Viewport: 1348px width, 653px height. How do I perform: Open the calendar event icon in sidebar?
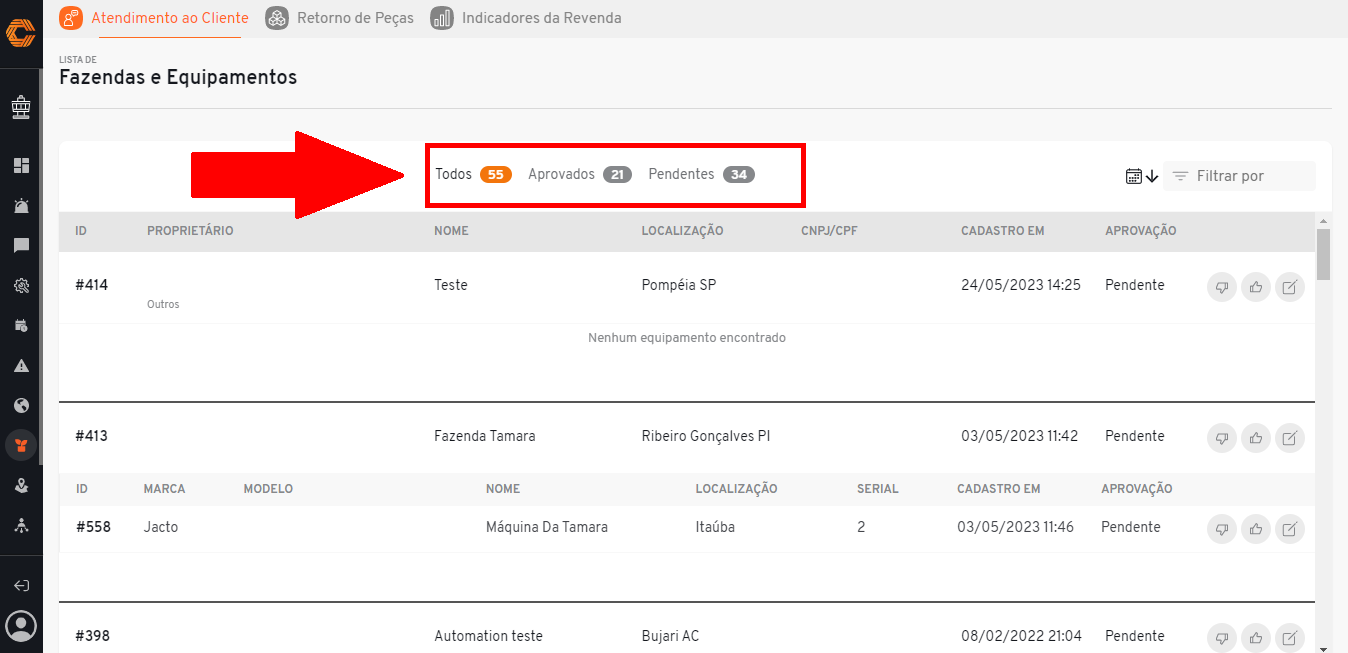[x=21, y=325]
